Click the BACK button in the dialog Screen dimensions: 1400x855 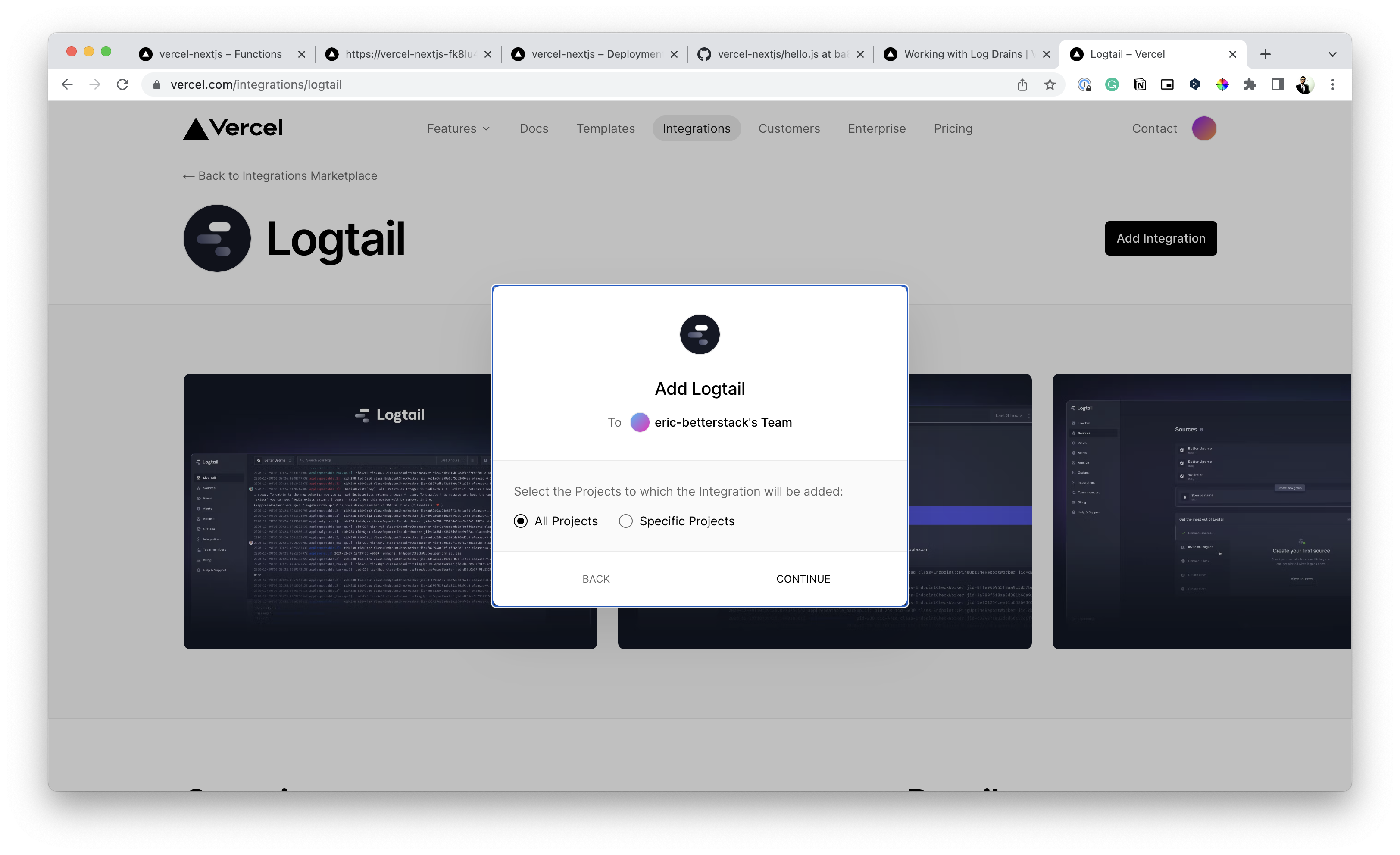pos(596,578)
